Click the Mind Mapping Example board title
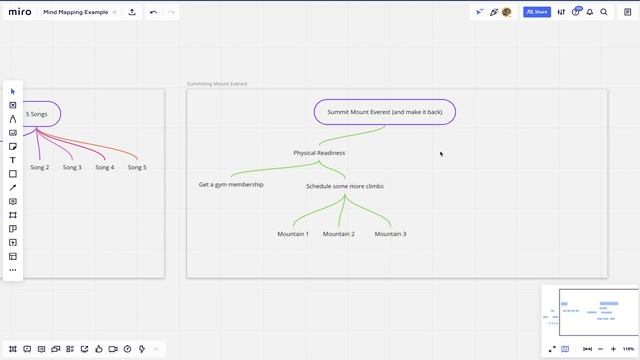Viewport: 640px width, 360px height. [x=76, y=12]
